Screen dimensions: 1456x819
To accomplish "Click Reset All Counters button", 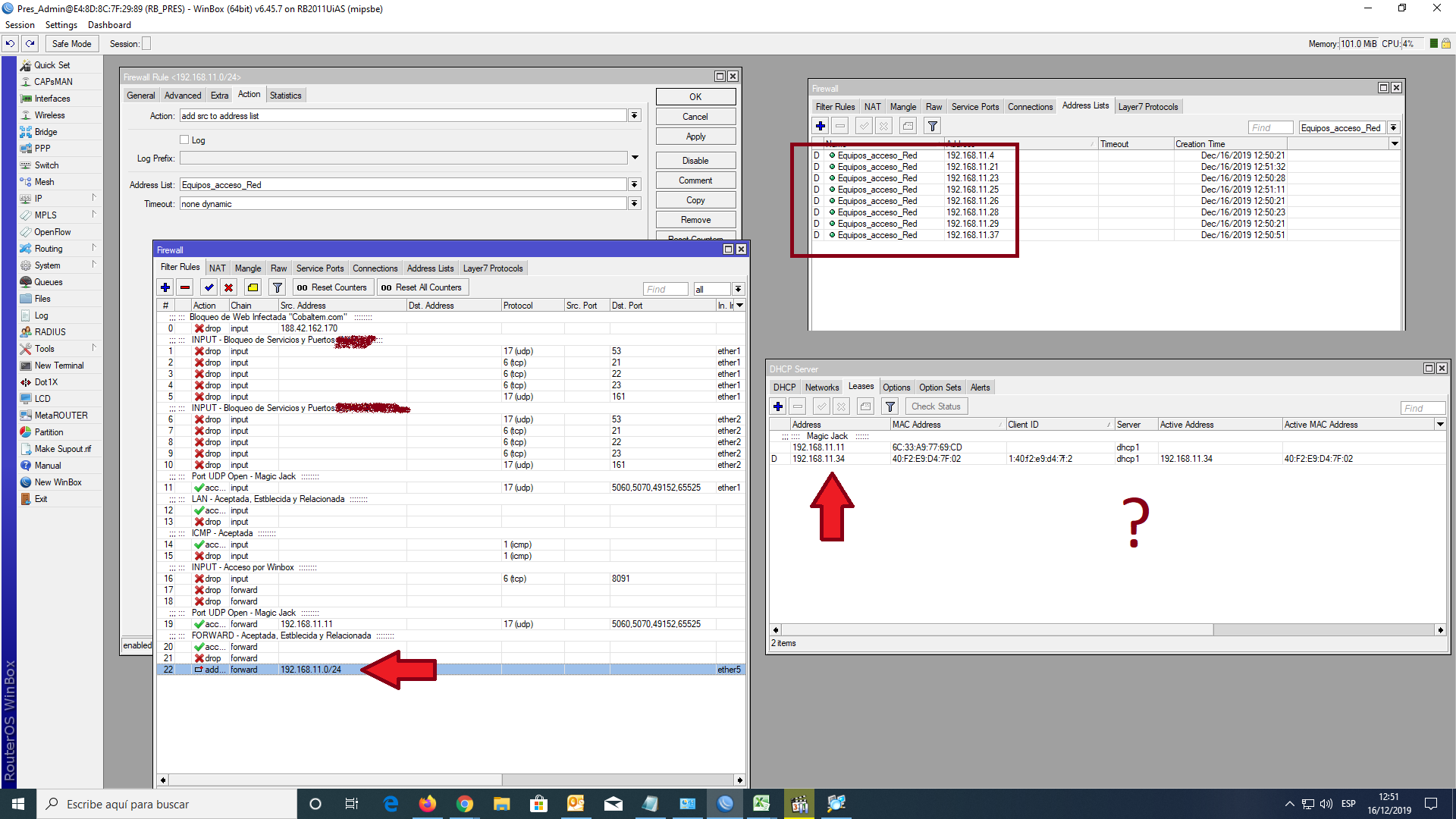I will pos(422,287).
